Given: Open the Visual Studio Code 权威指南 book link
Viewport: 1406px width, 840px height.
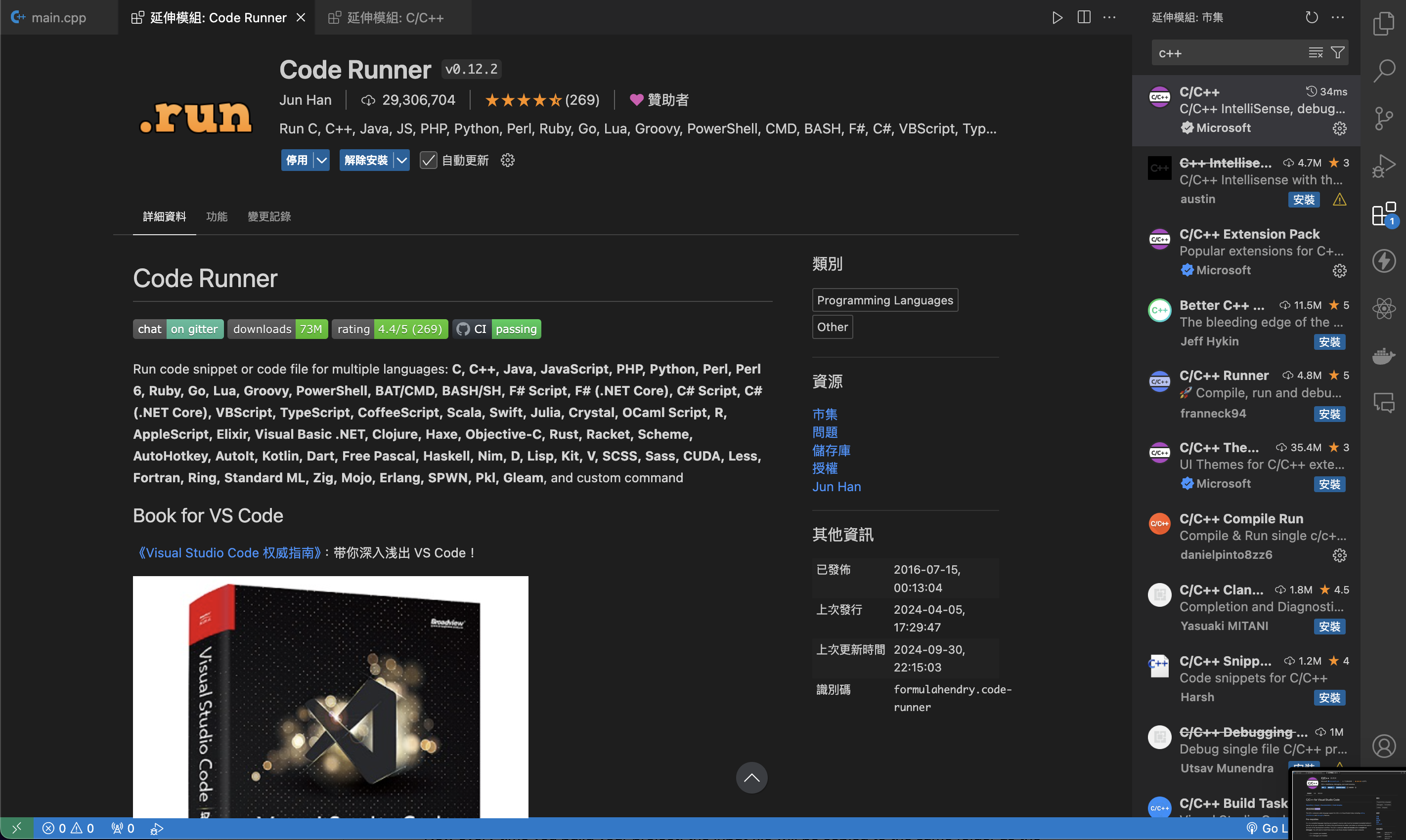Looking at the screenshot, I should [x=229, y=552].
